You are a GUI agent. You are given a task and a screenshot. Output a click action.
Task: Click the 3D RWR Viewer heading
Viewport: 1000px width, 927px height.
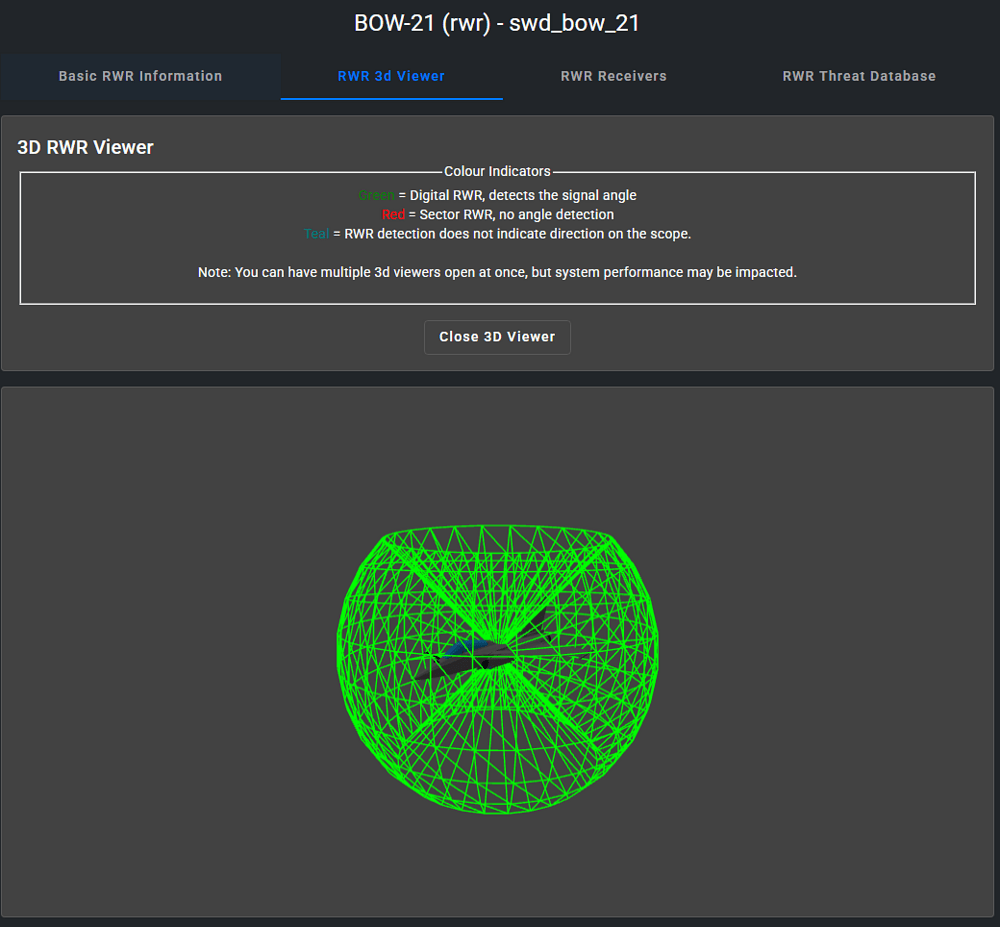pos(86,147)
